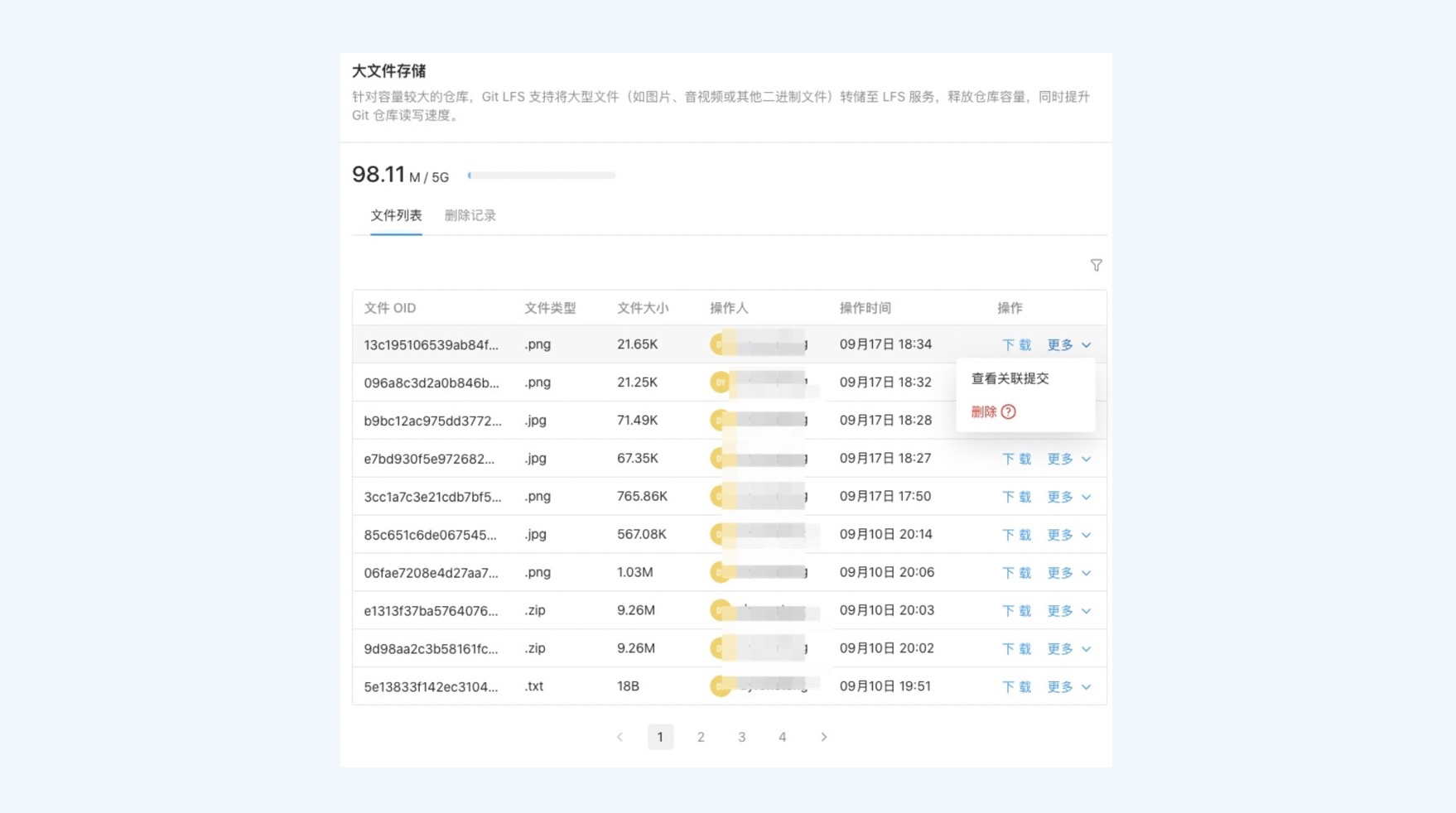Go to page 3 of the file list
The width and height of the screenshot is (1456, 813).
pos(742,736)
